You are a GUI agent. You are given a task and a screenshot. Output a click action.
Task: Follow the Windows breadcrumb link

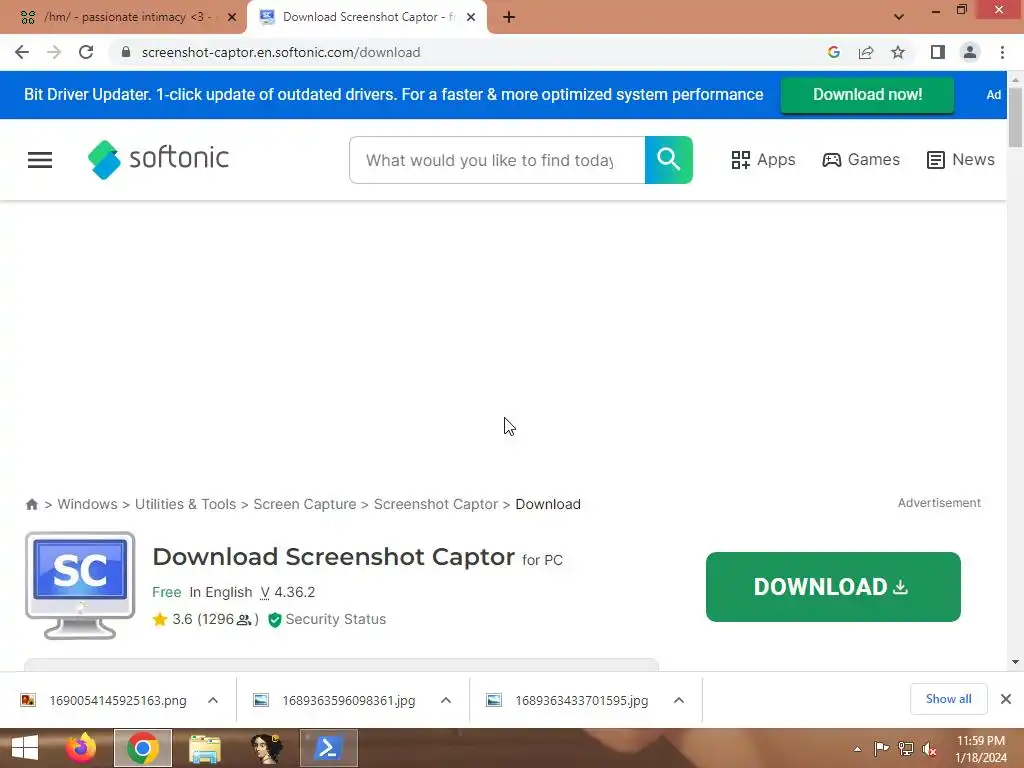click(x=88, y=504)
